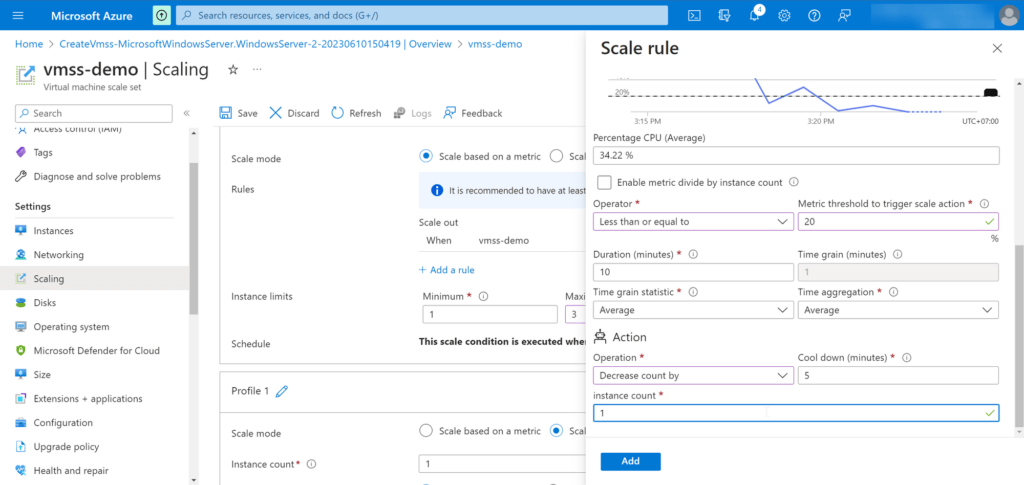The width and height of the screenshot is (1024, 485).
Task: Click the upgrade arrow icon beside Microsoft Azure
Action: [x=161, y=15]
